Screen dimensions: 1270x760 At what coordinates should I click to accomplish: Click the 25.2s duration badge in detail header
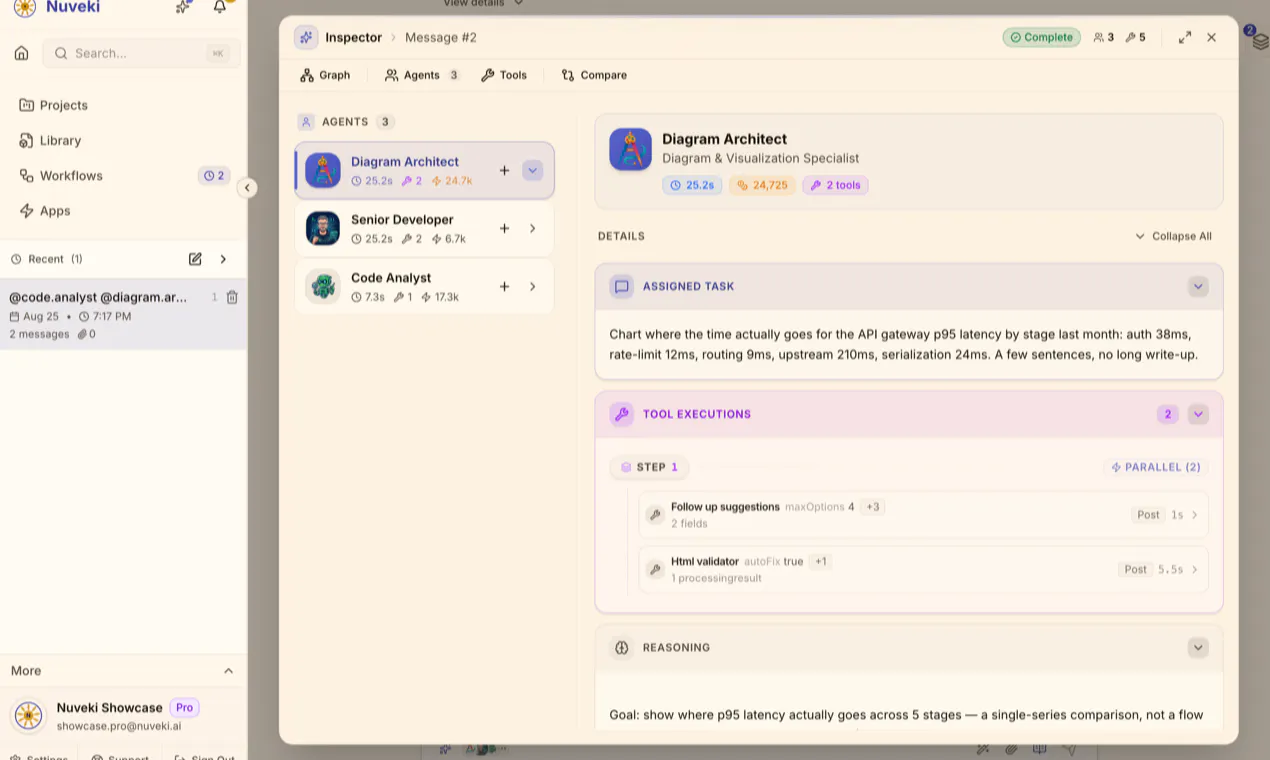692,185
